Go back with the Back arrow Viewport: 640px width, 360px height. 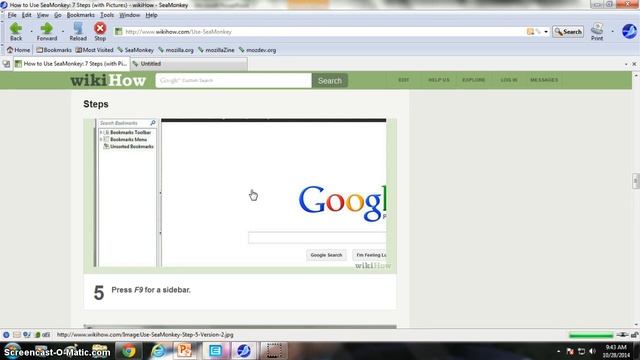(x=16, y=31)
